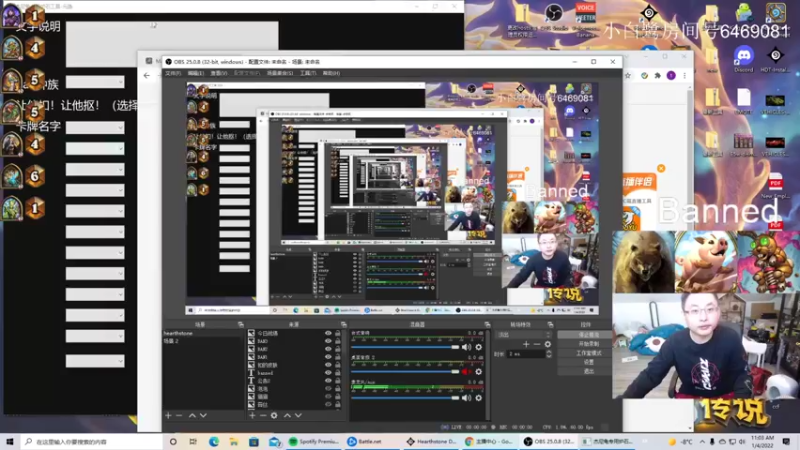800x450 pixels.
Task: Toggle lock on 'banned' text source
Action: click(x=337, y=373)
